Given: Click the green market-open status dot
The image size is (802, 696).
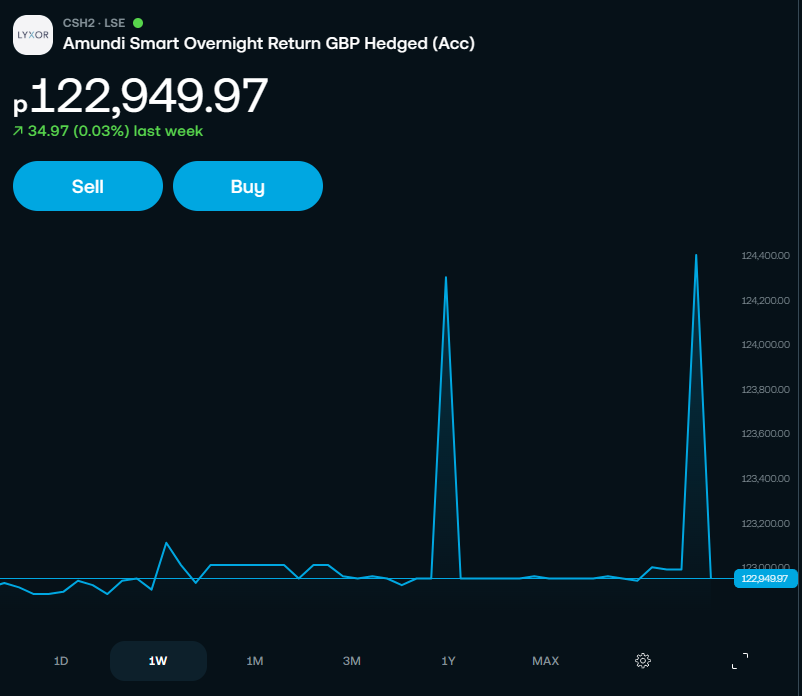Looking at the screenshot, I should [x=138, y=23].
